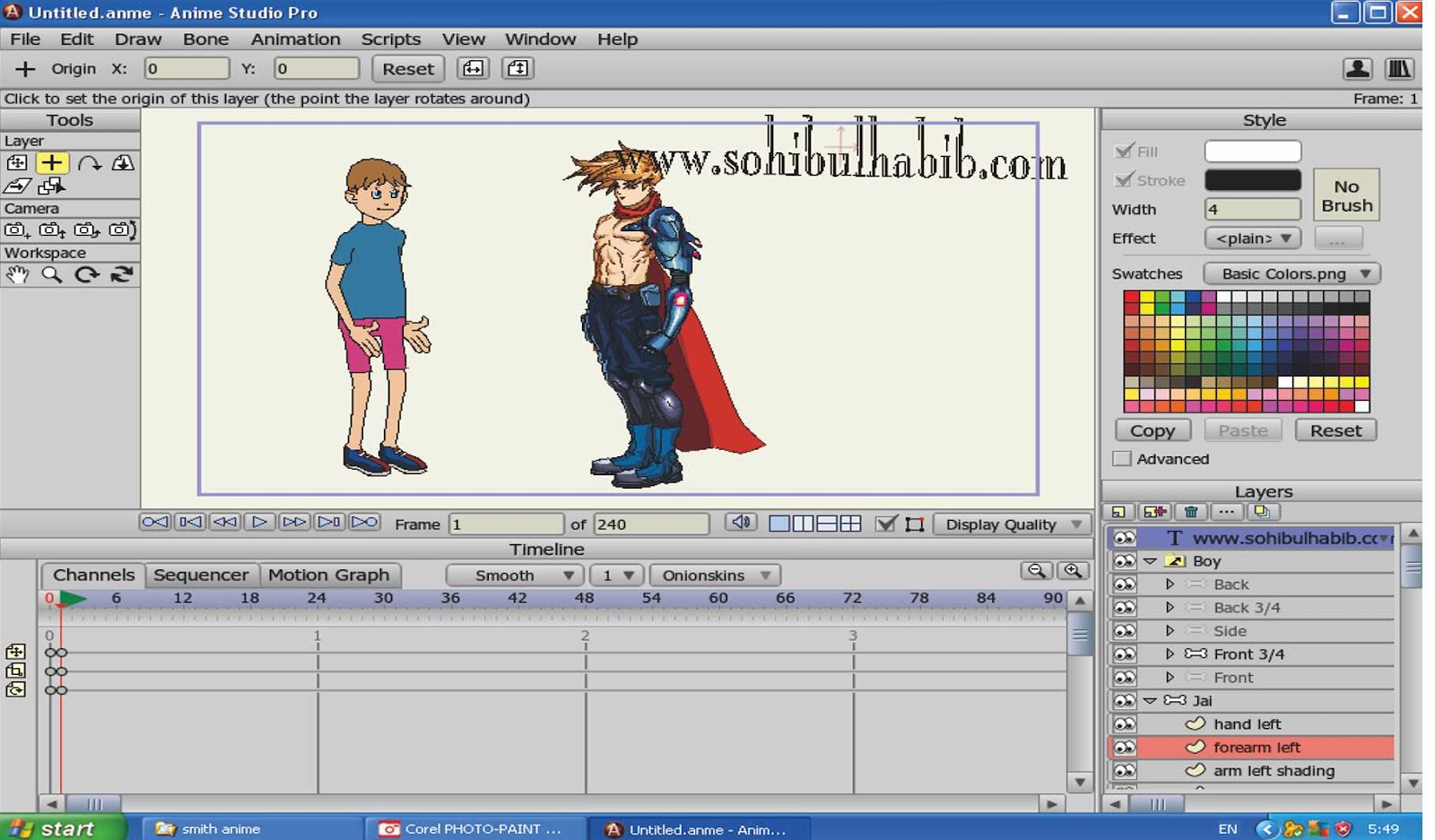Screen dimensions: 1435x840
Task: Select the Set Origin tool
Action: [x=52, y=162]
